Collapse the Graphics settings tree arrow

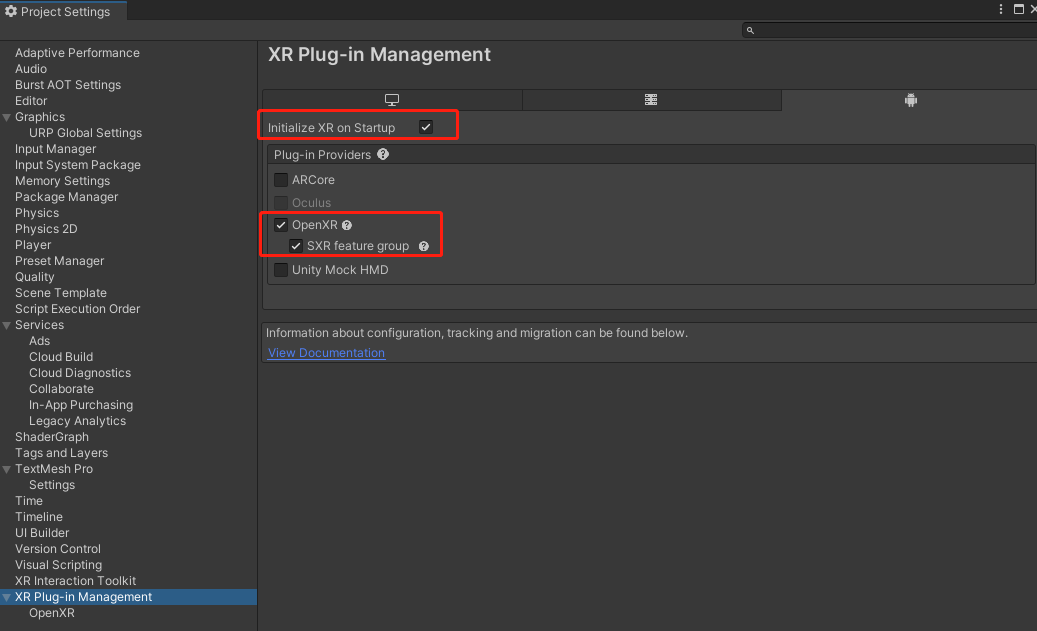tap(7, 117)
